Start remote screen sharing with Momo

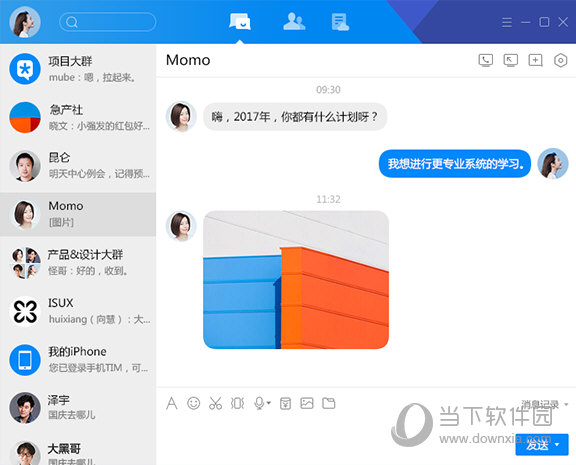coord(511,60)
